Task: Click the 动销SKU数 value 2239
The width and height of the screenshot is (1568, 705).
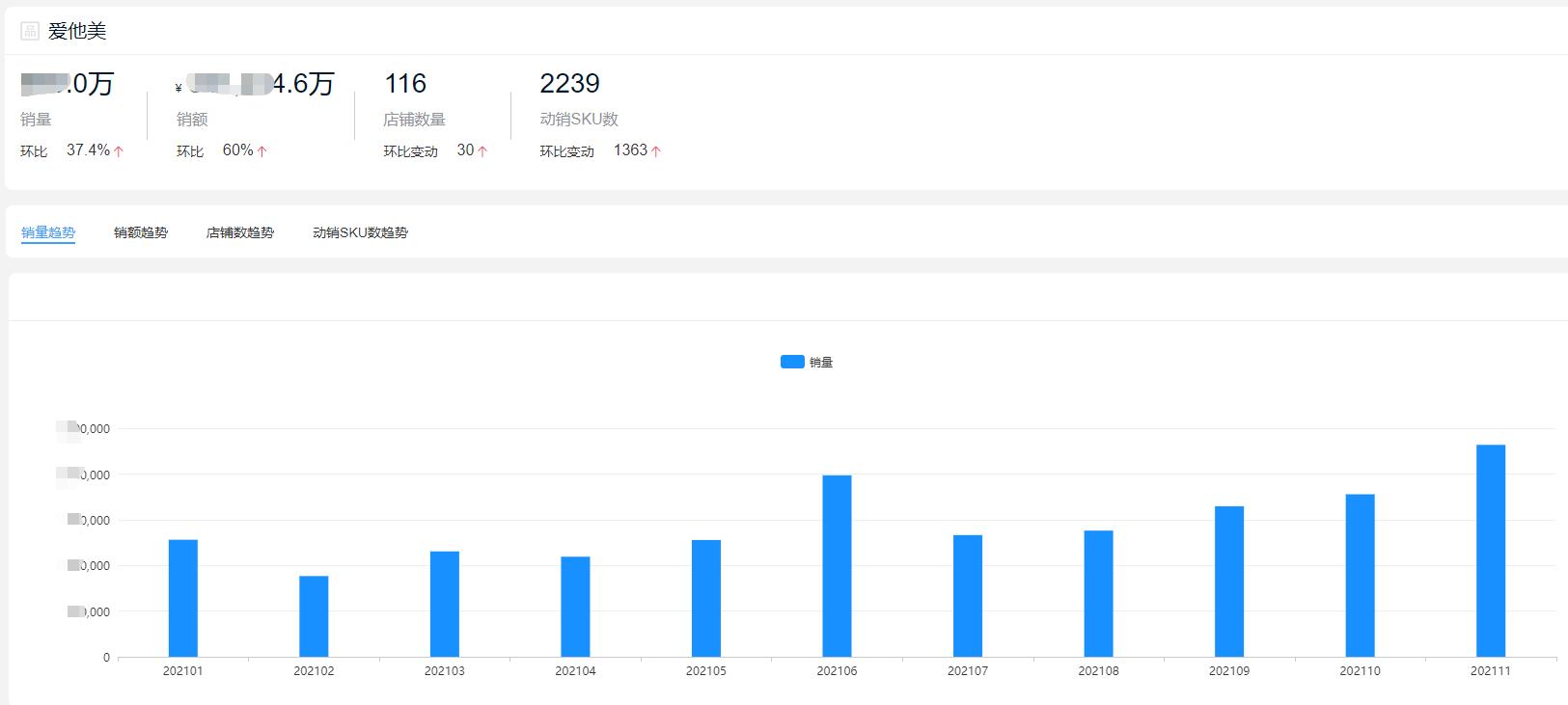Action: pyautogui.click(x=569, y=84)
